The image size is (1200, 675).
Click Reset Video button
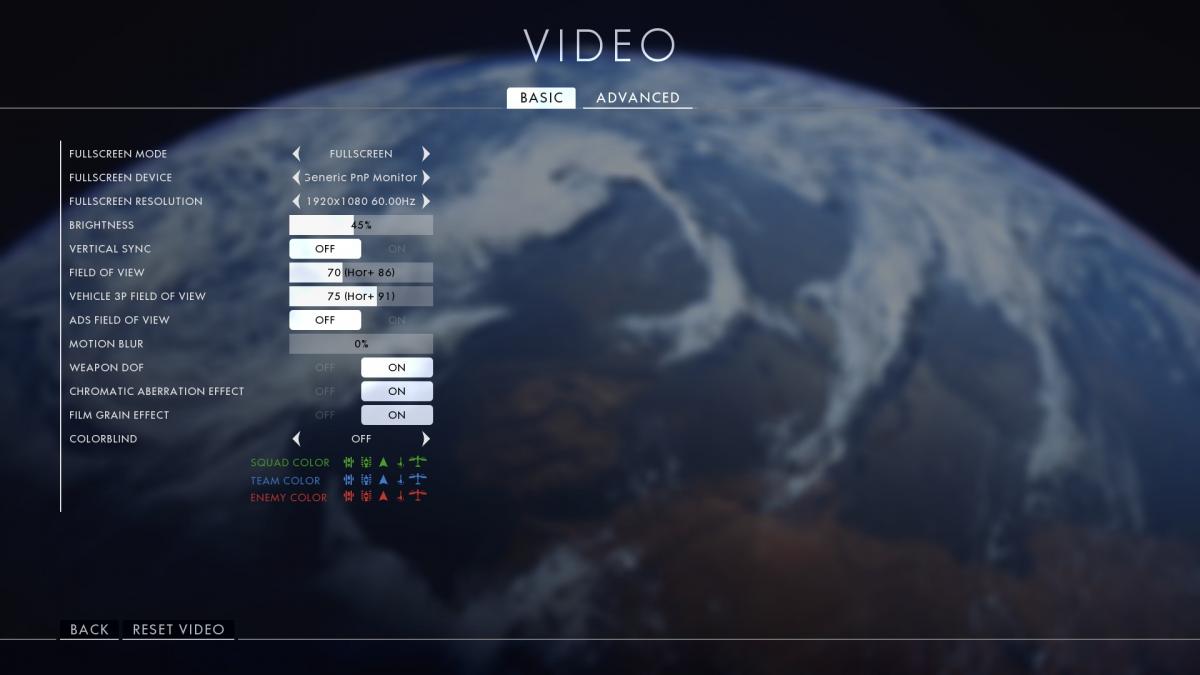(x=179, y=629)
